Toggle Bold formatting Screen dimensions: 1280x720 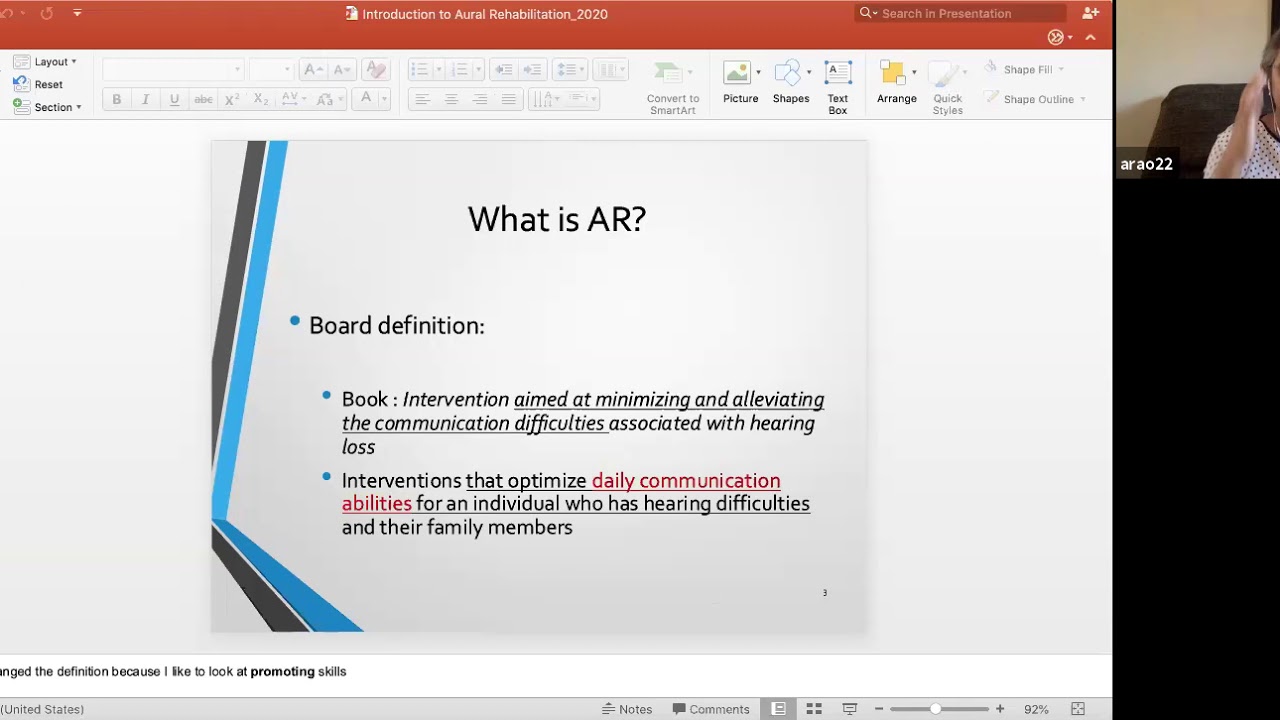(116, 99)
